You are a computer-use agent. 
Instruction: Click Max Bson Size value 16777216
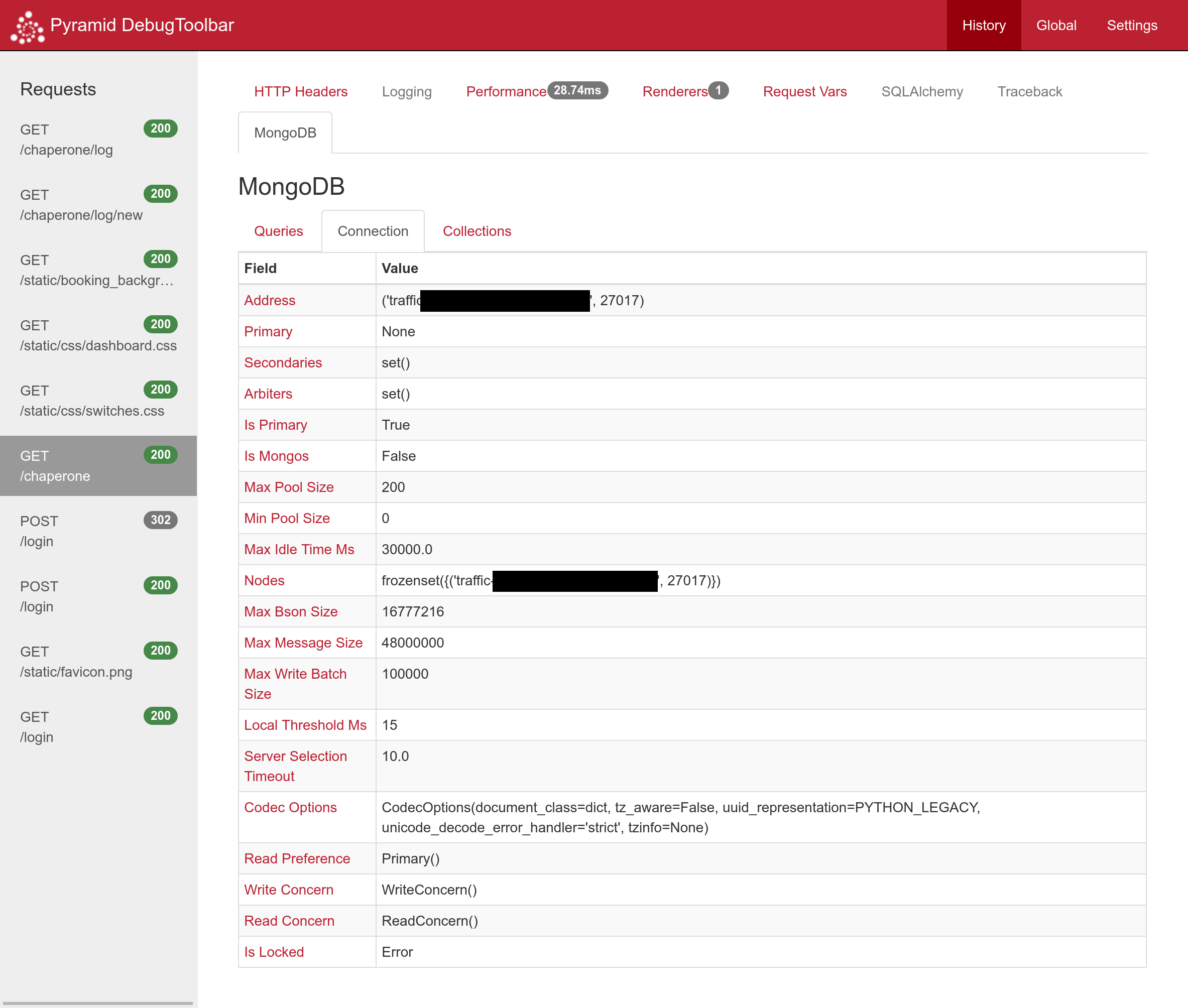413,611
